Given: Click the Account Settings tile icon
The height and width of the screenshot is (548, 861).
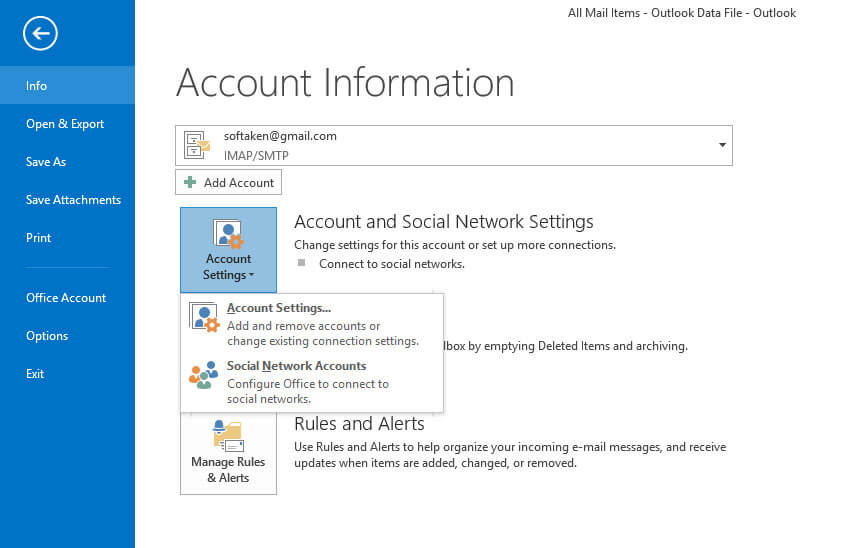Looking at the screenshot, I should 228,234.
